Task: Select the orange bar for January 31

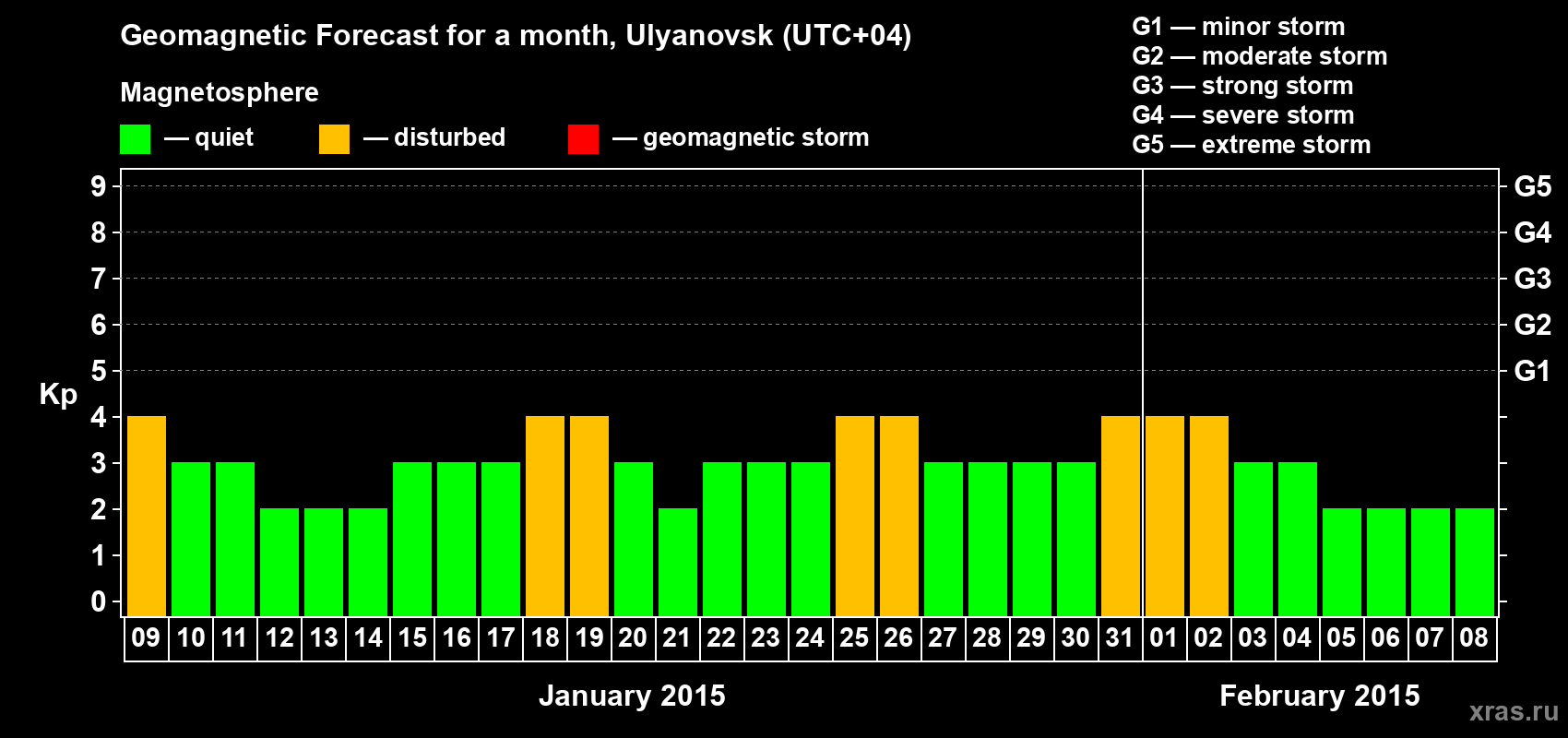Action: pos(1121,516)
